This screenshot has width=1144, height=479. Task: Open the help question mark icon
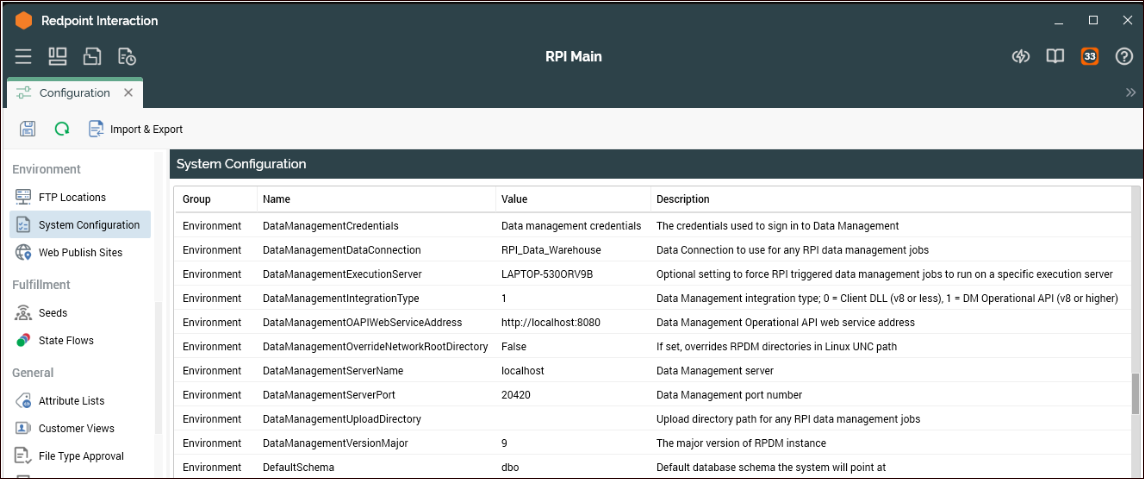pos(1123,57)
